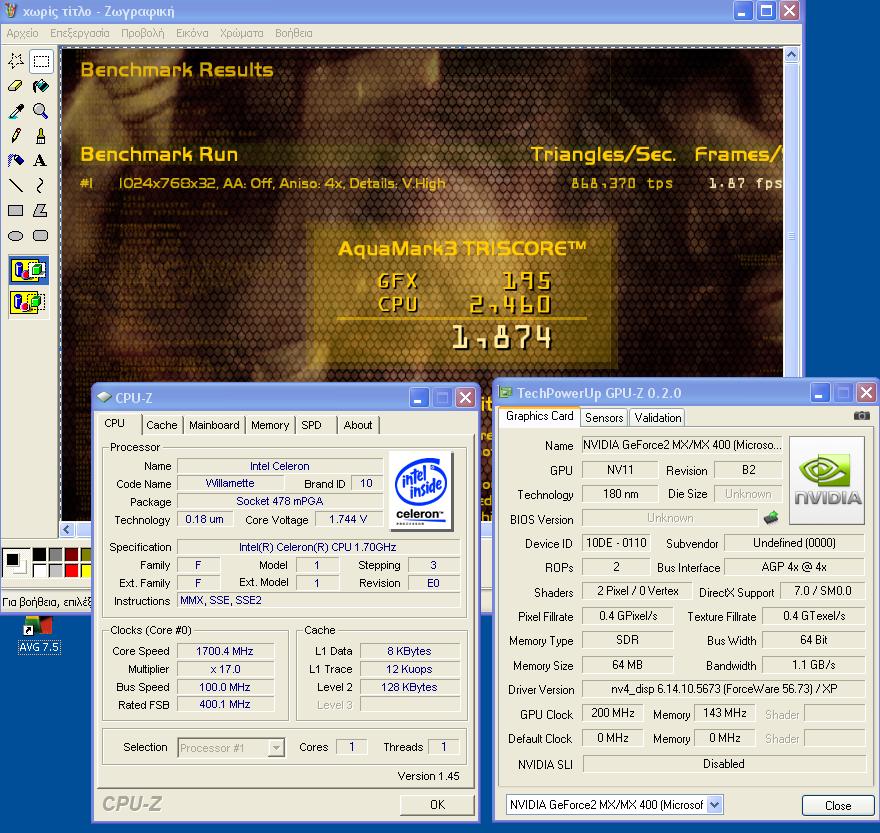Pick the black swatch in Paint palette
Viewport: 880px width, 833px height.
39,555
